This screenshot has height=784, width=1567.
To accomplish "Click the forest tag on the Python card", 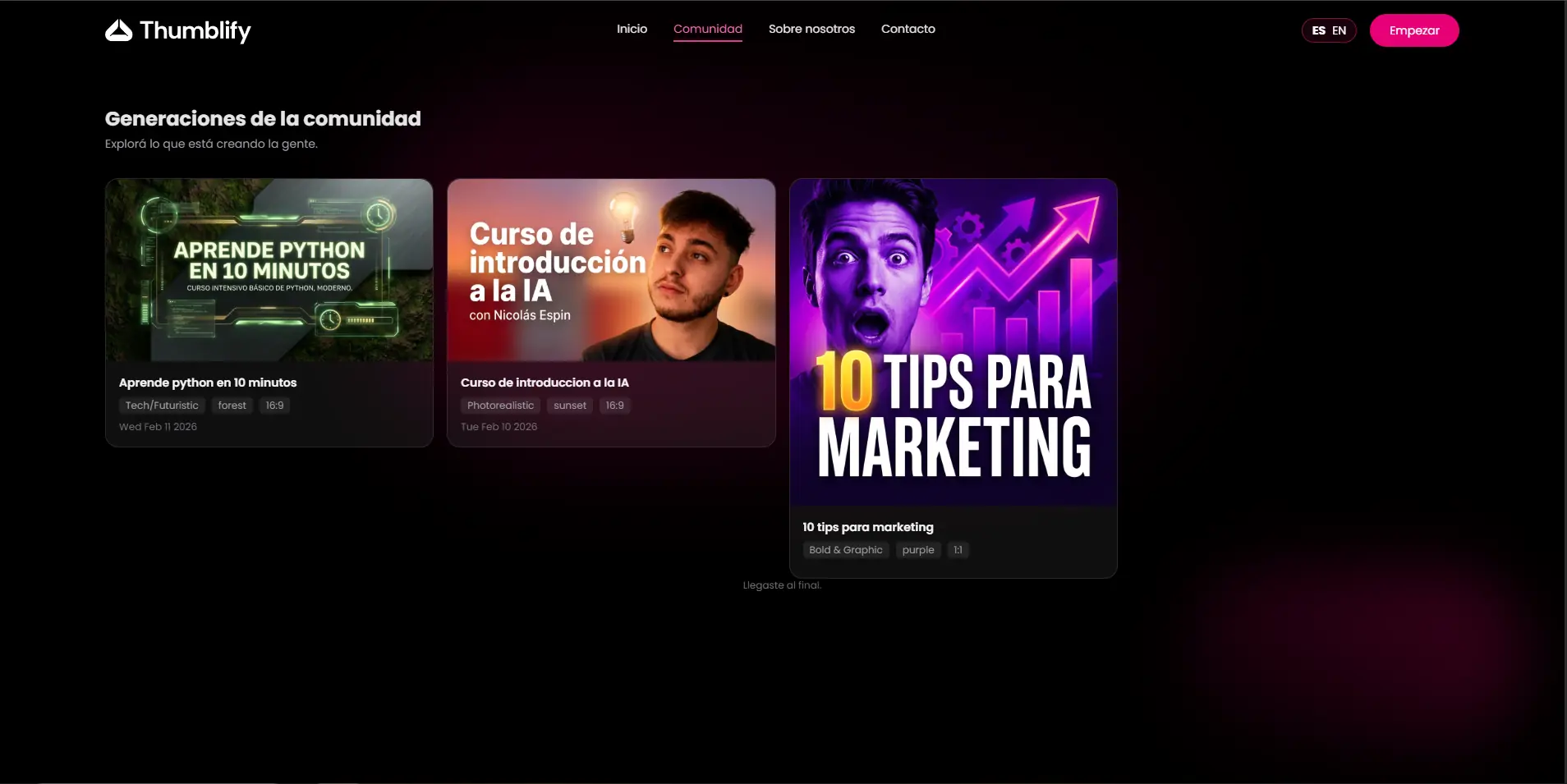I will point(232,405).
